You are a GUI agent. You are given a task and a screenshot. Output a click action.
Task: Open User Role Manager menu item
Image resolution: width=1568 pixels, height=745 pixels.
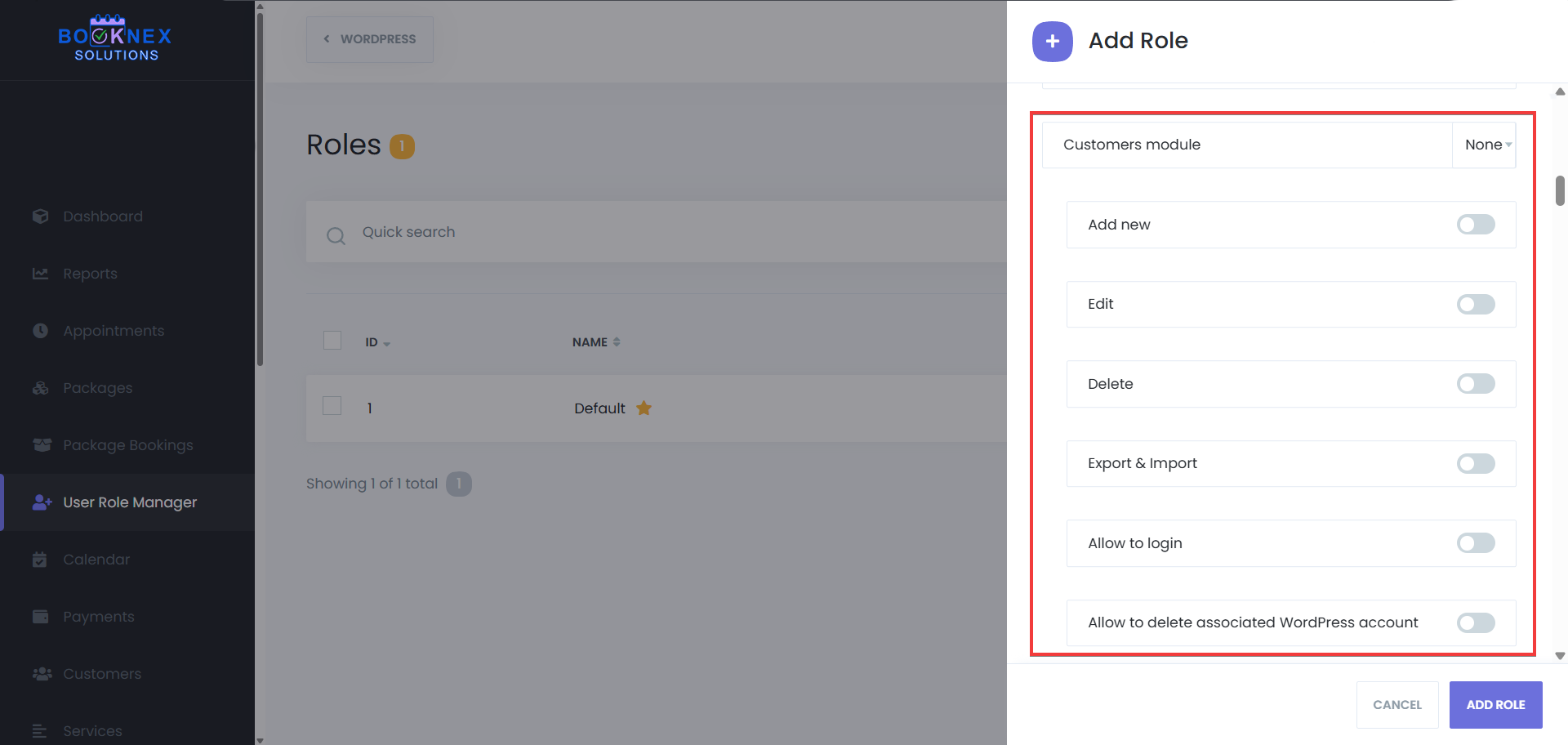tap(130, 502)
